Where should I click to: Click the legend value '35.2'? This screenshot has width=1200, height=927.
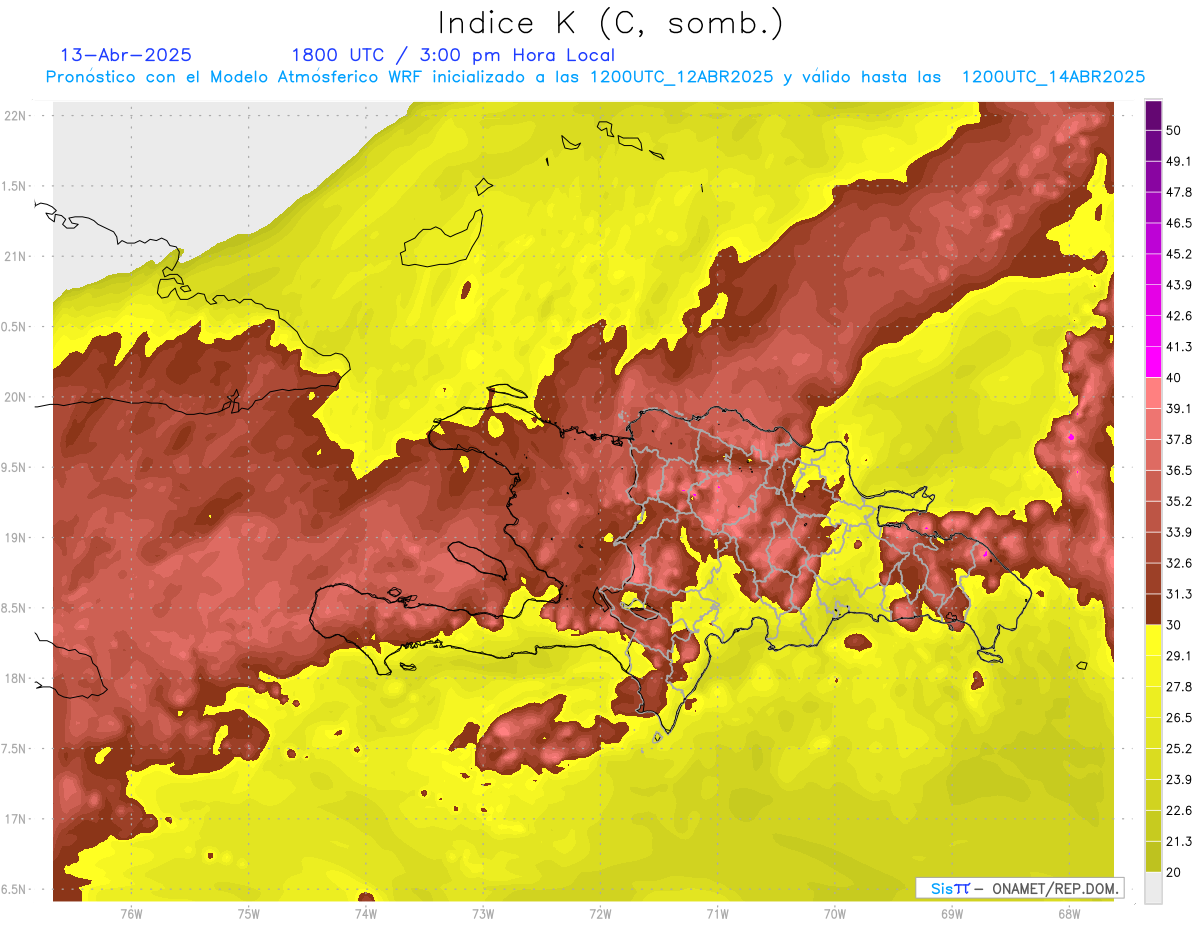click(x=1179, y=501)
